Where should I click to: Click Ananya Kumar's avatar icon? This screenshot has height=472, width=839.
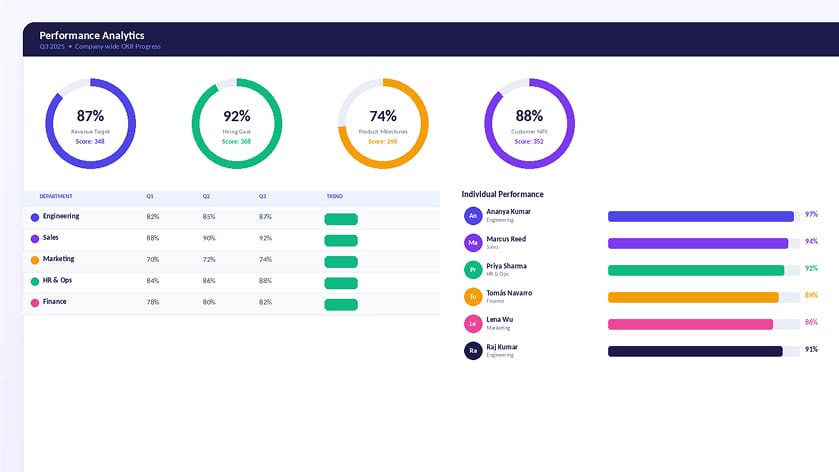(473, 216)
